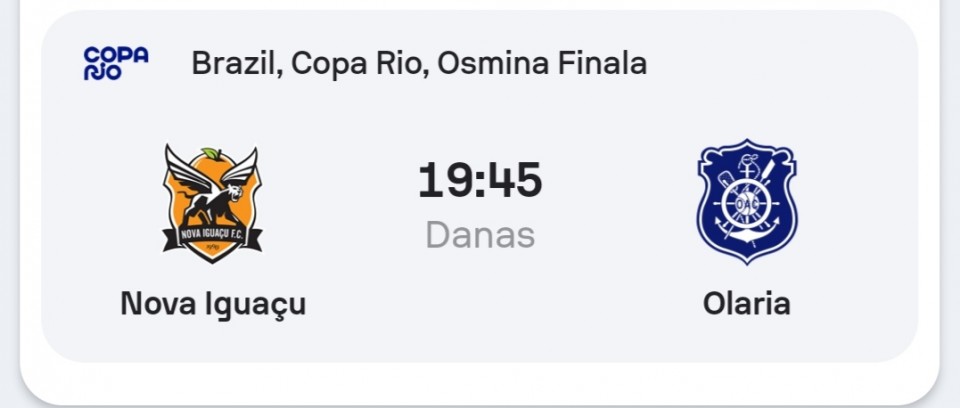
Task: Click the outer white panel below the match card
Action: pos(479,383)
